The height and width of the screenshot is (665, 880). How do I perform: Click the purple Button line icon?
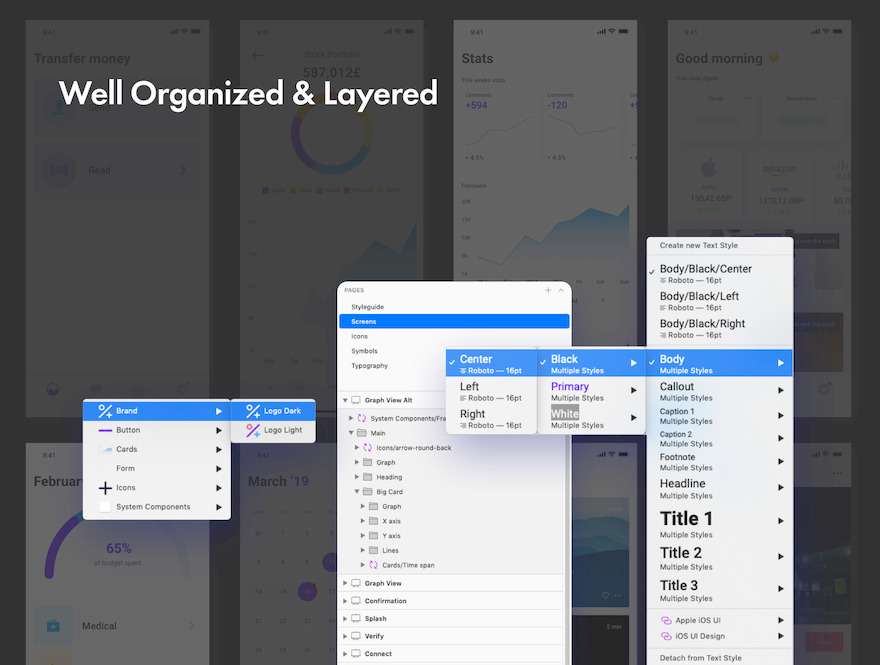(105, 430)
